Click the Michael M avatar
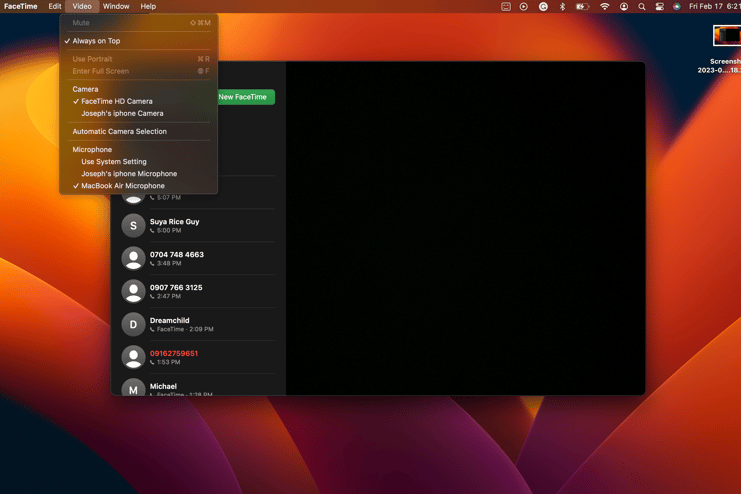741x494 pixels. click(x=133, y=388)
